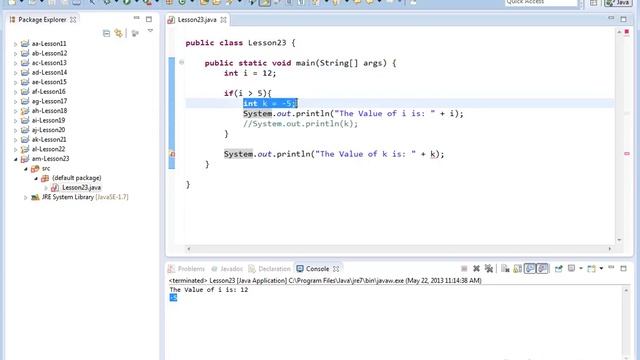This screenshot has height=360, width=640.
Task: Expand the ab-Lesson12 project
Action: pyautogui.click(x=16, y=53)
